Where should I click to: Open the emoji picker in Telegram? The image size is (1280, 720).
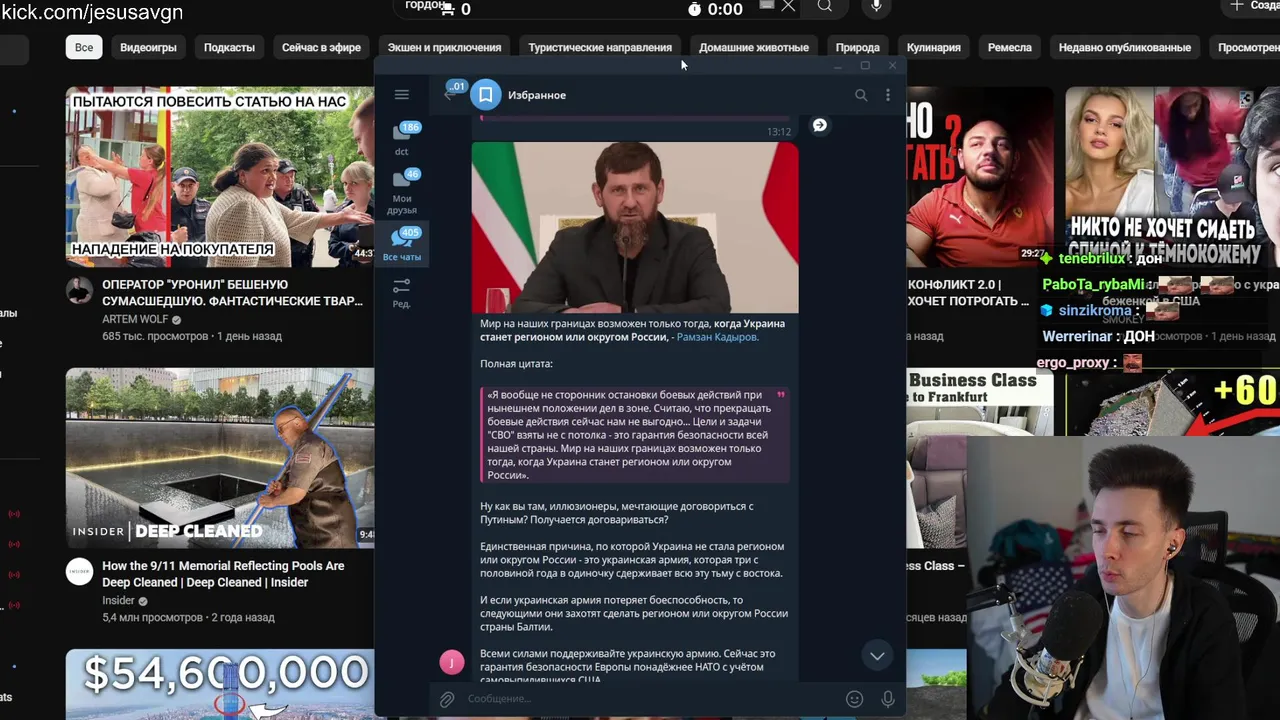[854, 699]
